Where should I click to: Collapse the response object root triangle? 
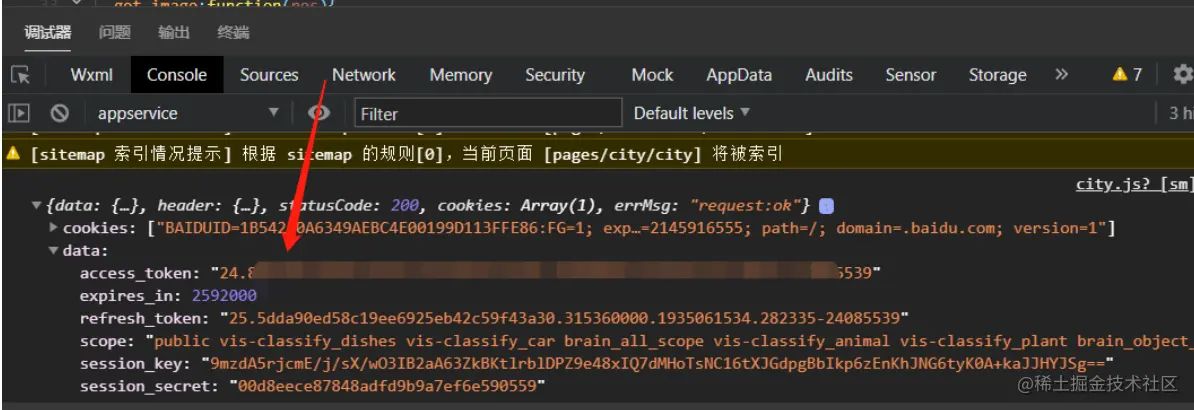[x=36, y=206]
